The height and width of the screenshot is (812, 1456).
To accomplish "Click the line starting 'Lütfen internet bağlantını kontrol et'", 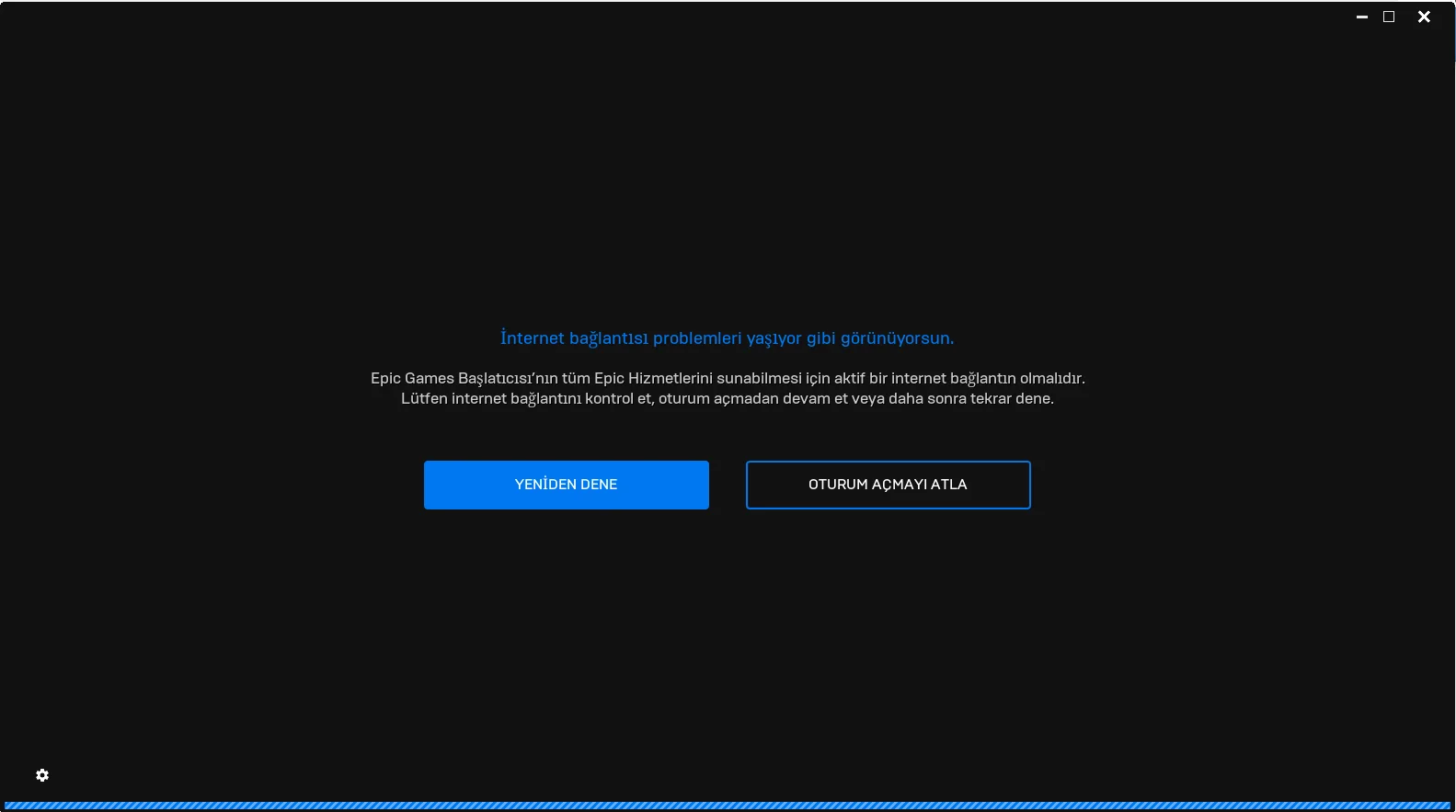I will pyautogui.click(x=728, y=398).
